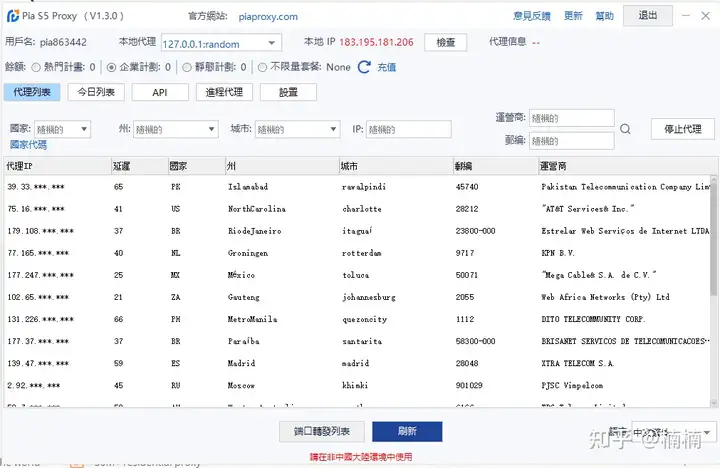Image resolution: width=720 pixels, height=468 pixels.
Task: Close the Pia S5 Proxy window
Action: tap(706, 16)
